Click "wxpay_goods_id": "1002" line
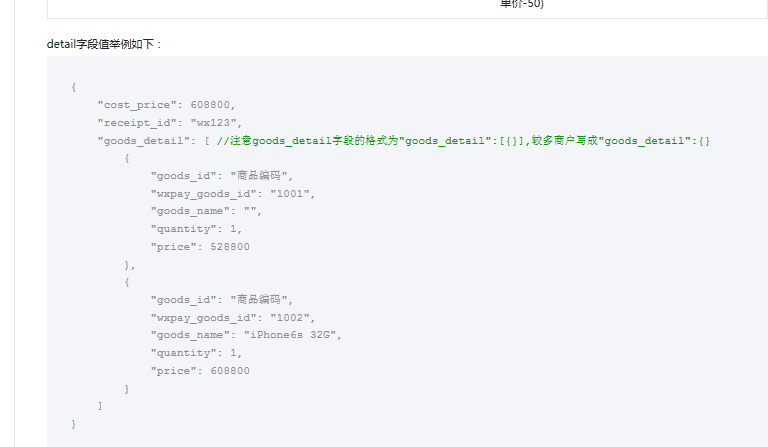The height and width of the screenshot is (447, 768). 233,318
